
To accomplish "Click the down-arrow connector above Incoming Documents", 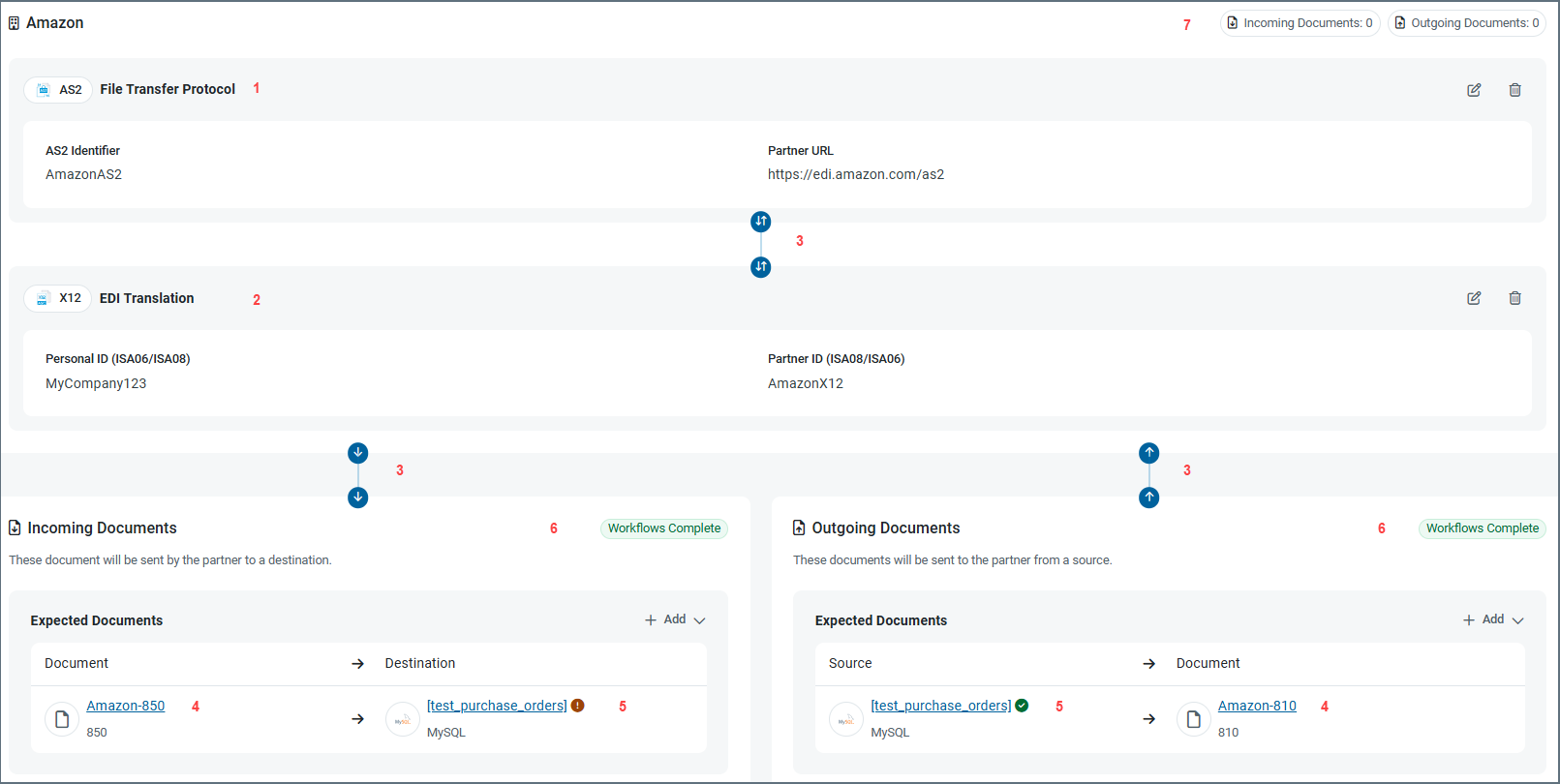I will pos(358,453).
